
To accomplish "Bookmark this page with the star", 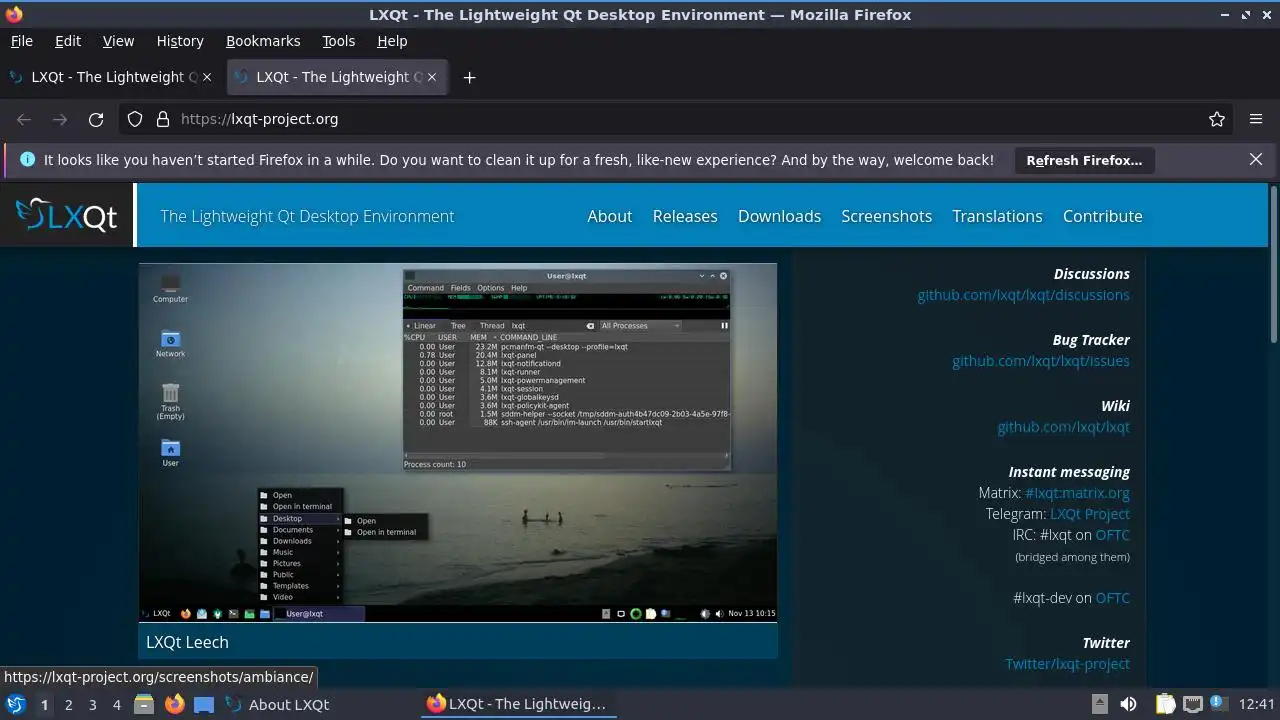I will [x=1217, y=119].
